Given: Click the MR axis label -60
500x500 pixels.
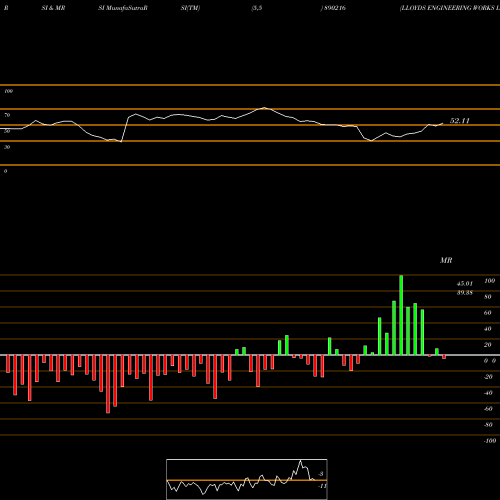Looking at the screenshot, I should 488,409.
